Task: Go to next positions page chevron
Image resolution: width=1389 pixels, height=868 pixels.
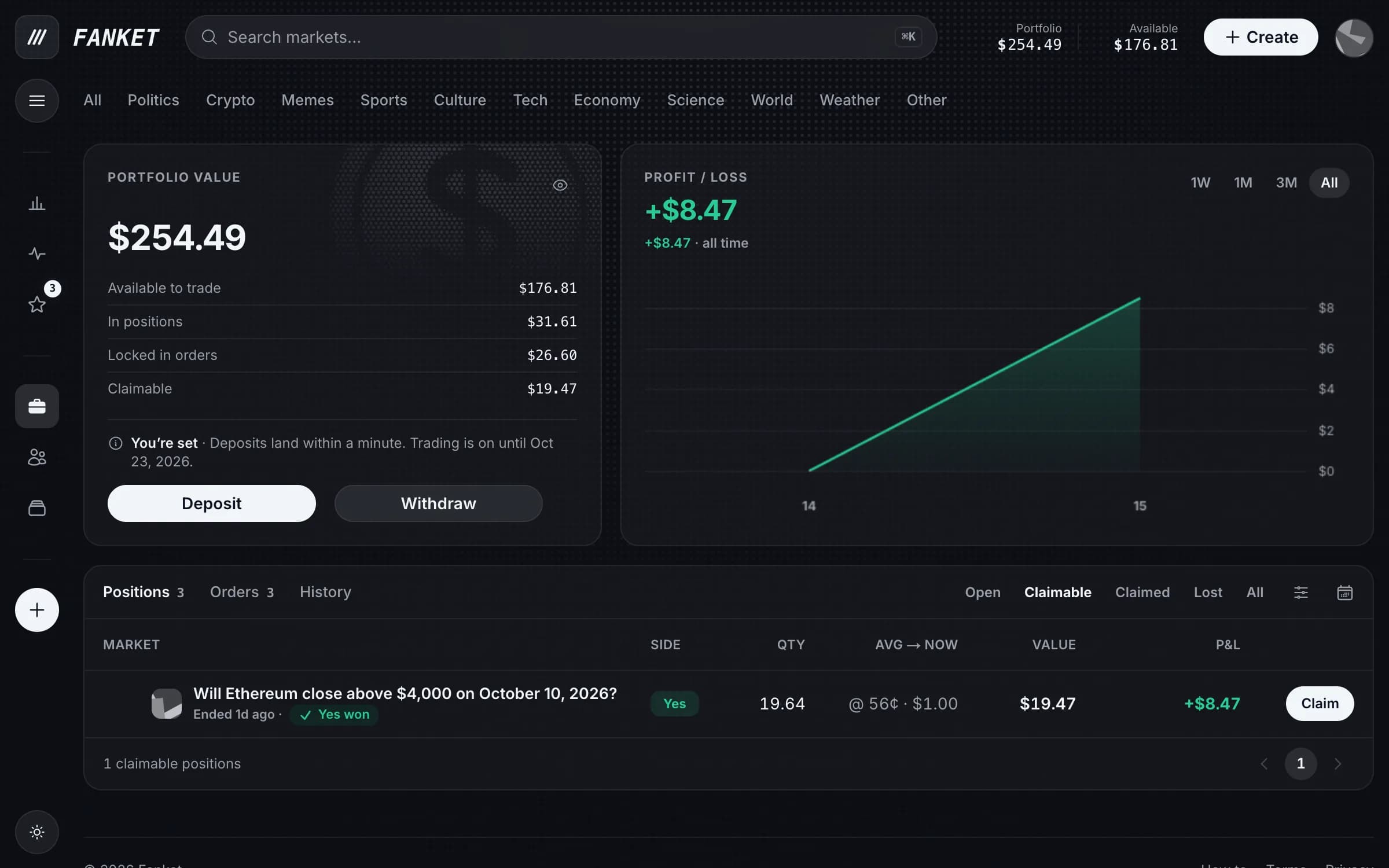Action: (x=1337, y=764)
